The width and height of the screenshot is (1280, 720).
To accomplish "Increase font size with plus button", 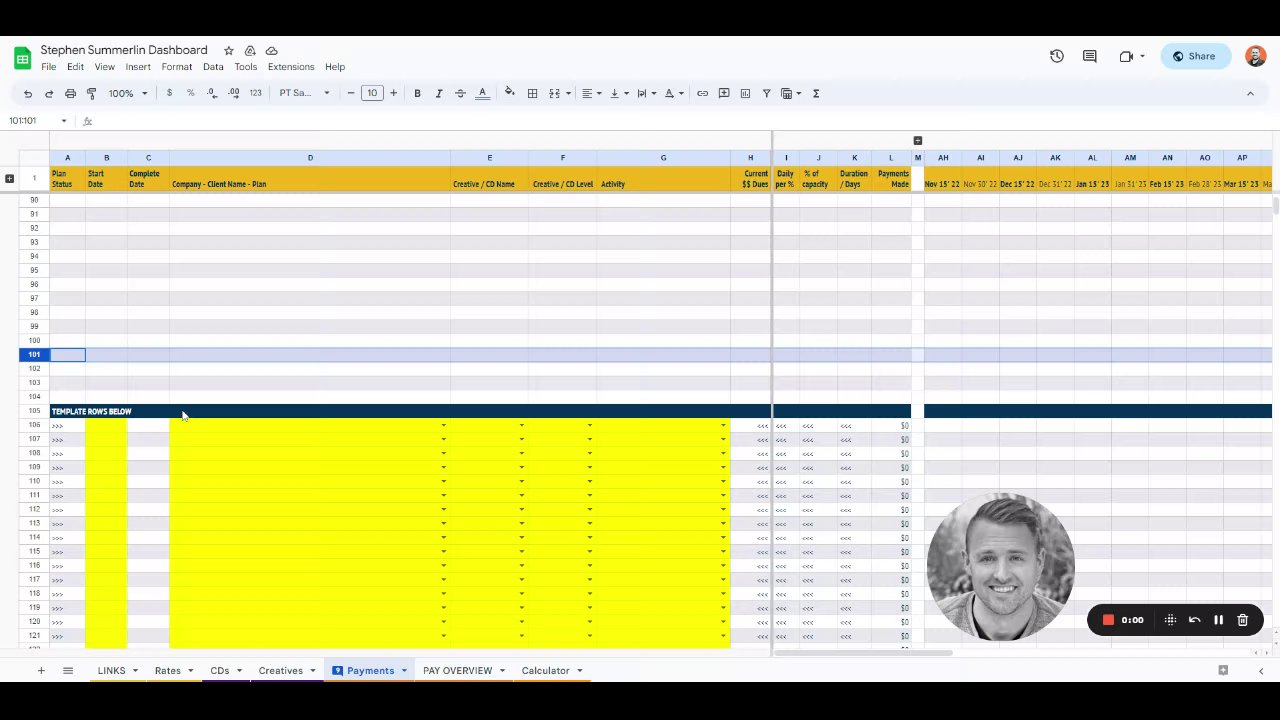I will click(393, 93).
